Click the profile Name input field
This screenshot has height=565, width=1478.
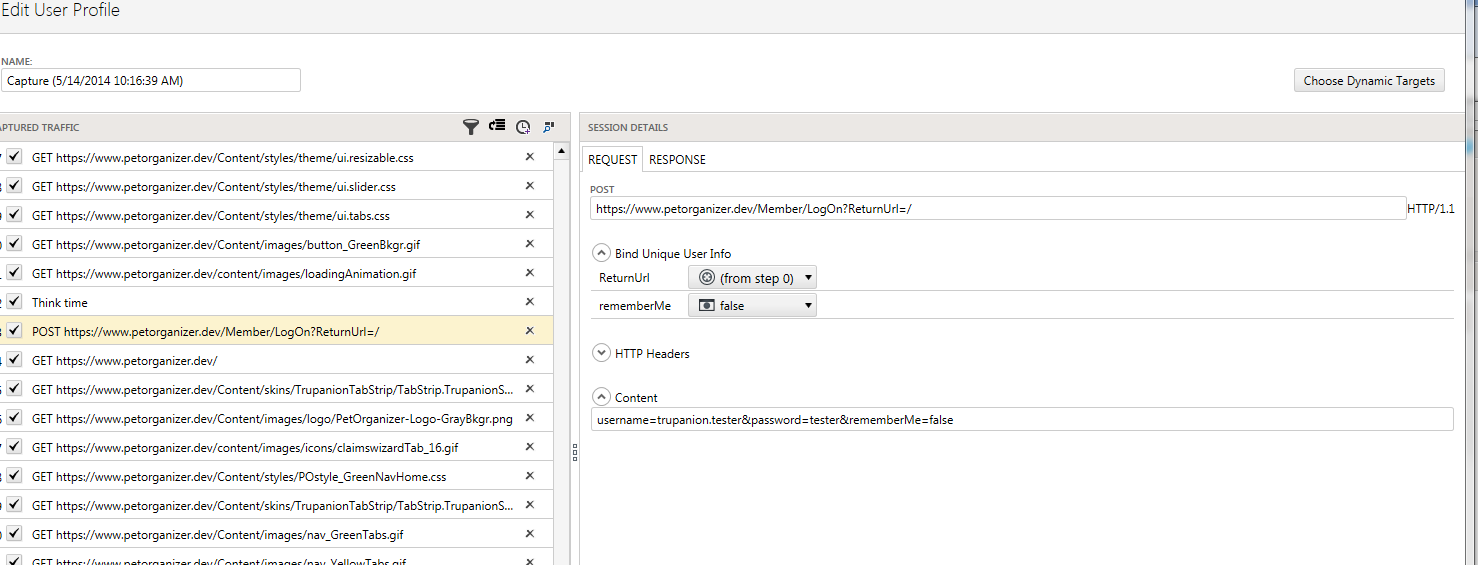point(150,81)
